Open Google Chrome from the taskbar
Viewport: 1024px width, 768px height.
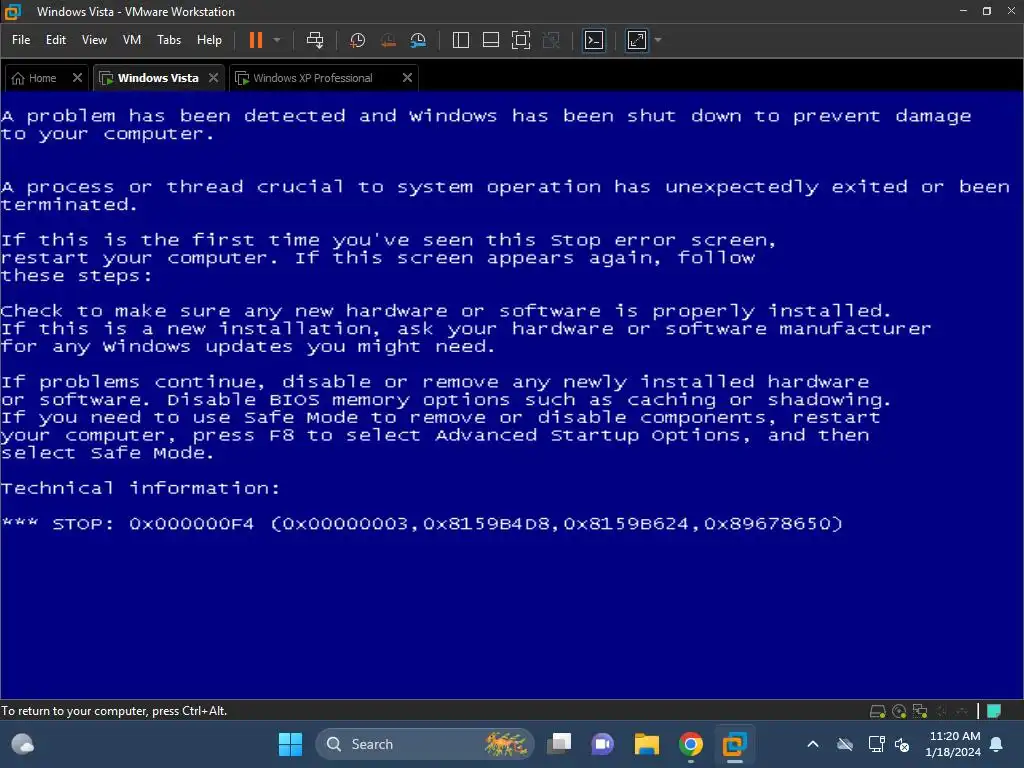(690, 744)
